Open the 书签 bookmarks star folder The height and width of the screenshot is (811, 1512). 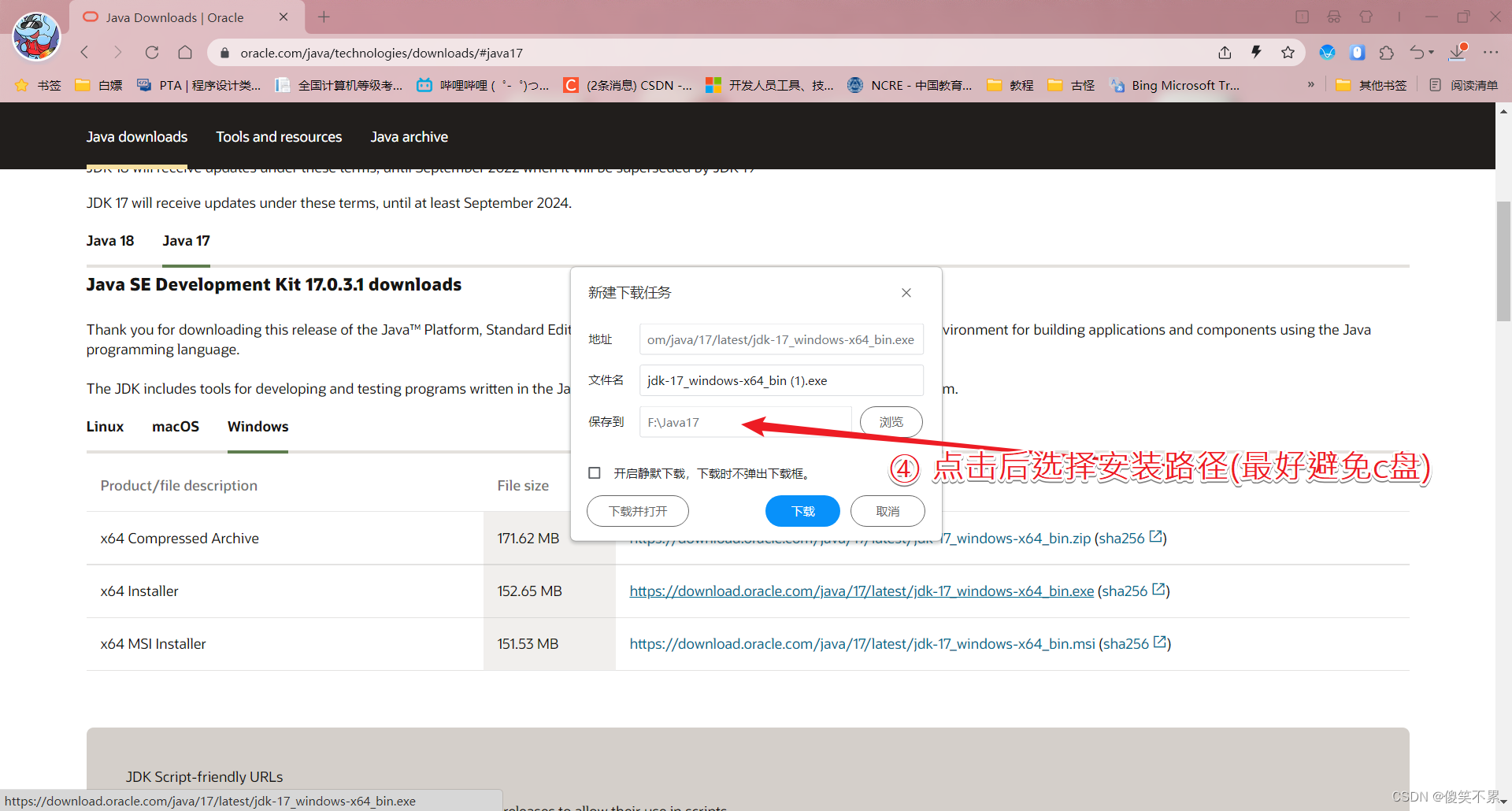(38, 85)
